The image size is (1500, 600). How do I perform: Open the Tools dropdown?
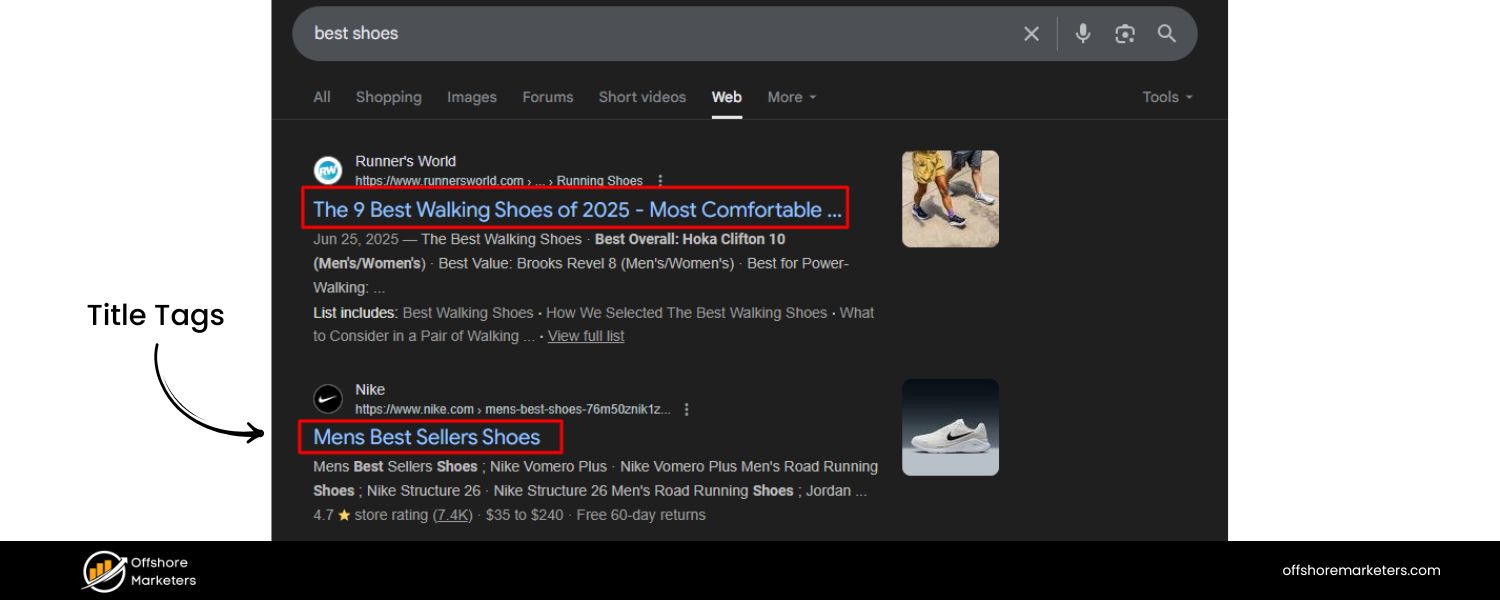[x=1167, y=97]
